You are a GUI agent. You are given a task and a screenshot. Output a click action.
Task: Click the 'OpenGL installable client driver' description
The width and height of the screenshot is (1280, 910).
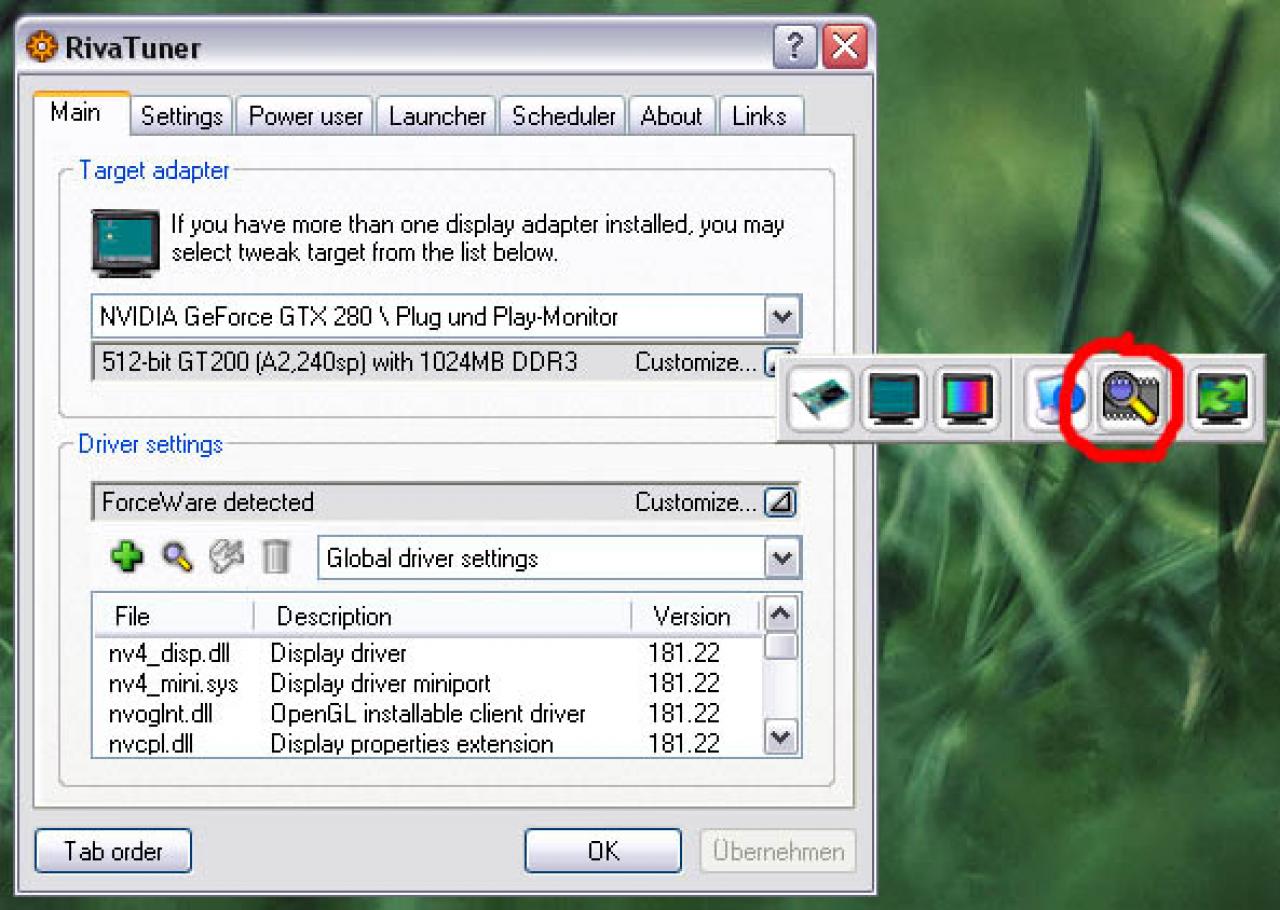[428, 714]
